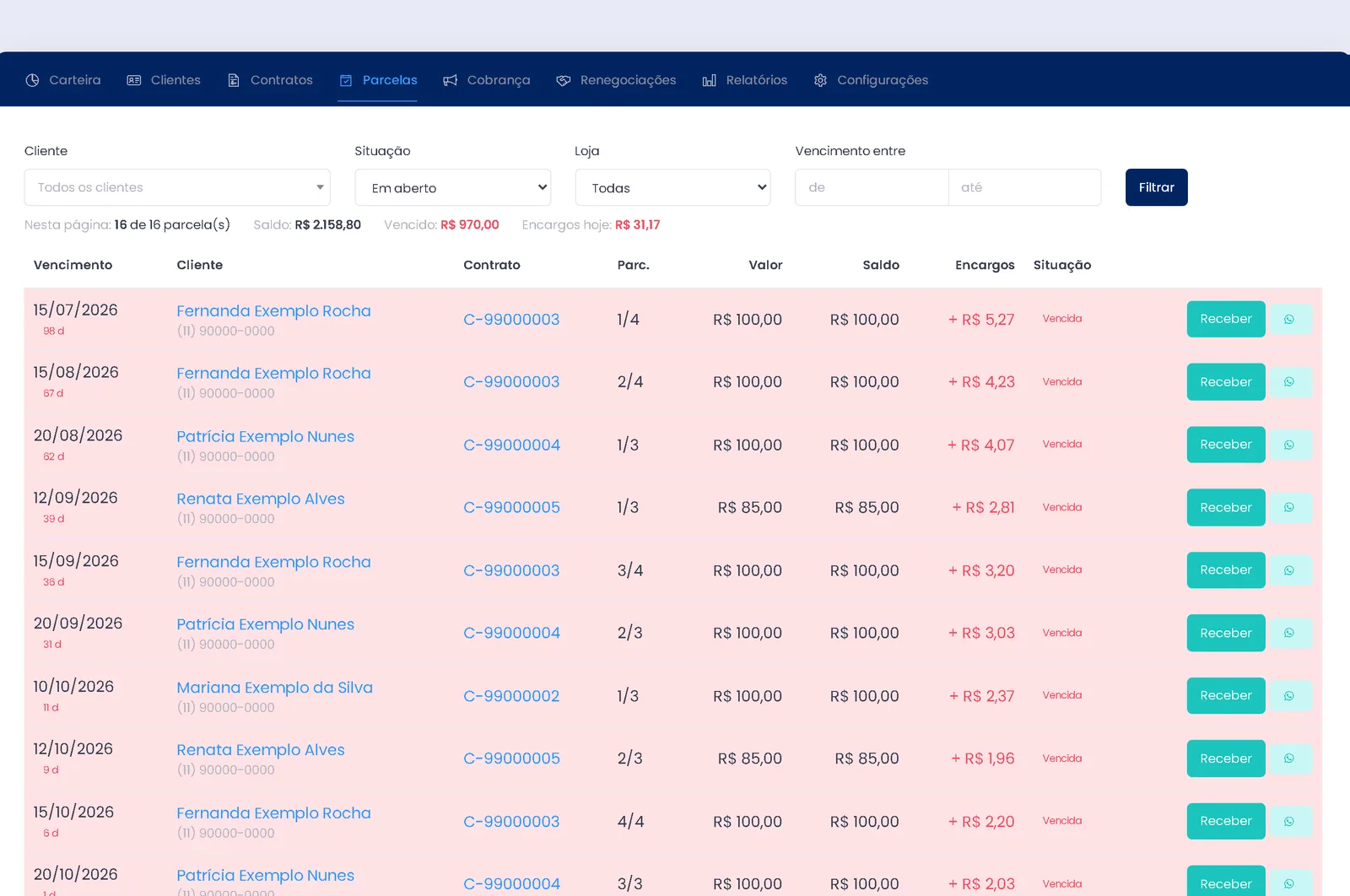The width and height of the screenshot is (1350, 896).
Task: Click overdue total 'R$ 970,00'
Action: pos(470,224)
